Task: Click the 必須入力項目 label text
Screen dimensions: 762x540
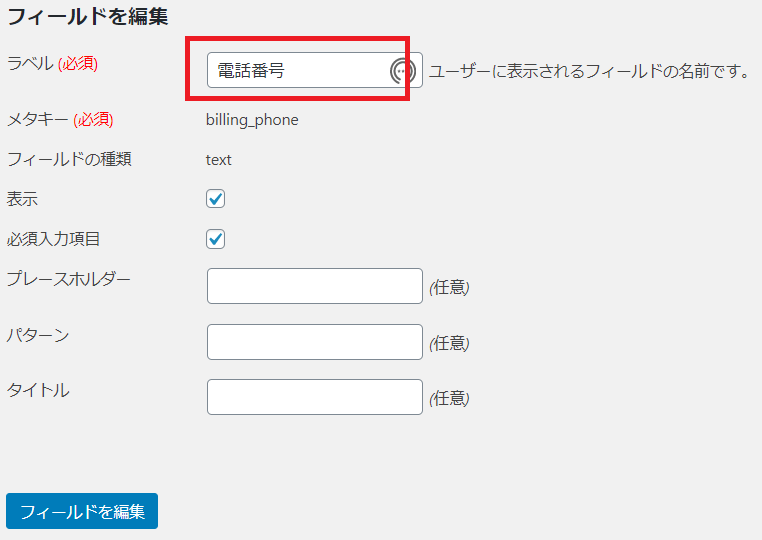Action: pos(53,239)
